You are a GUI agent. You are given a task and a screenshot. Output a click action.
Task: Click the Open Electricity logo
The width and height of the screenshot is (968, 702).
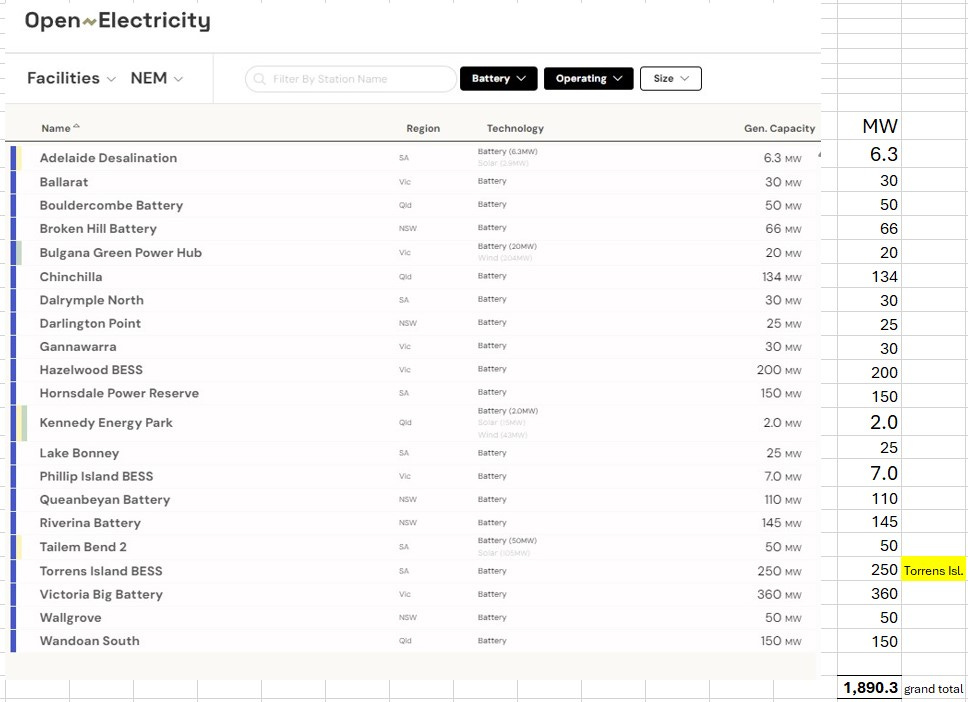[x=117, y=20]
